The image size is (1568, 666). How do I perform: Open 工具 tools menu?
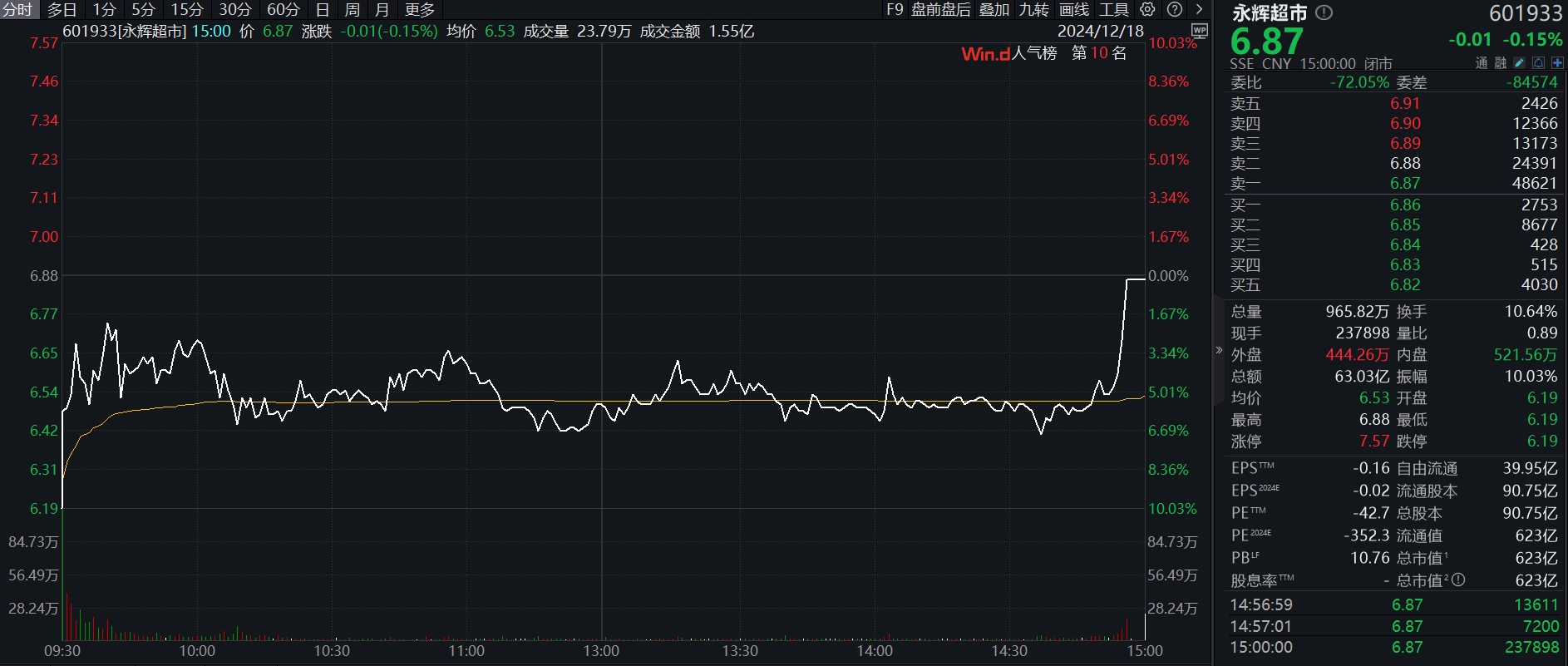[1113, 9]
